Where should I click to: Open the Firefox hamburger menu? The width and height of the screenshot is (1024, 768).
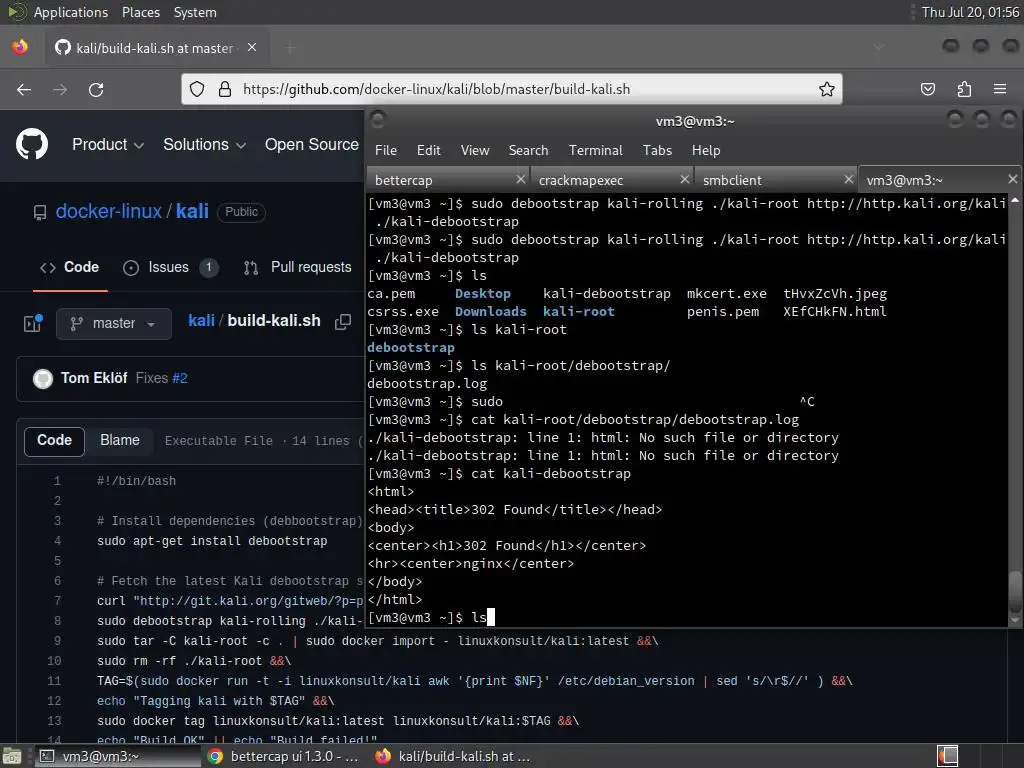(1000, 89)
